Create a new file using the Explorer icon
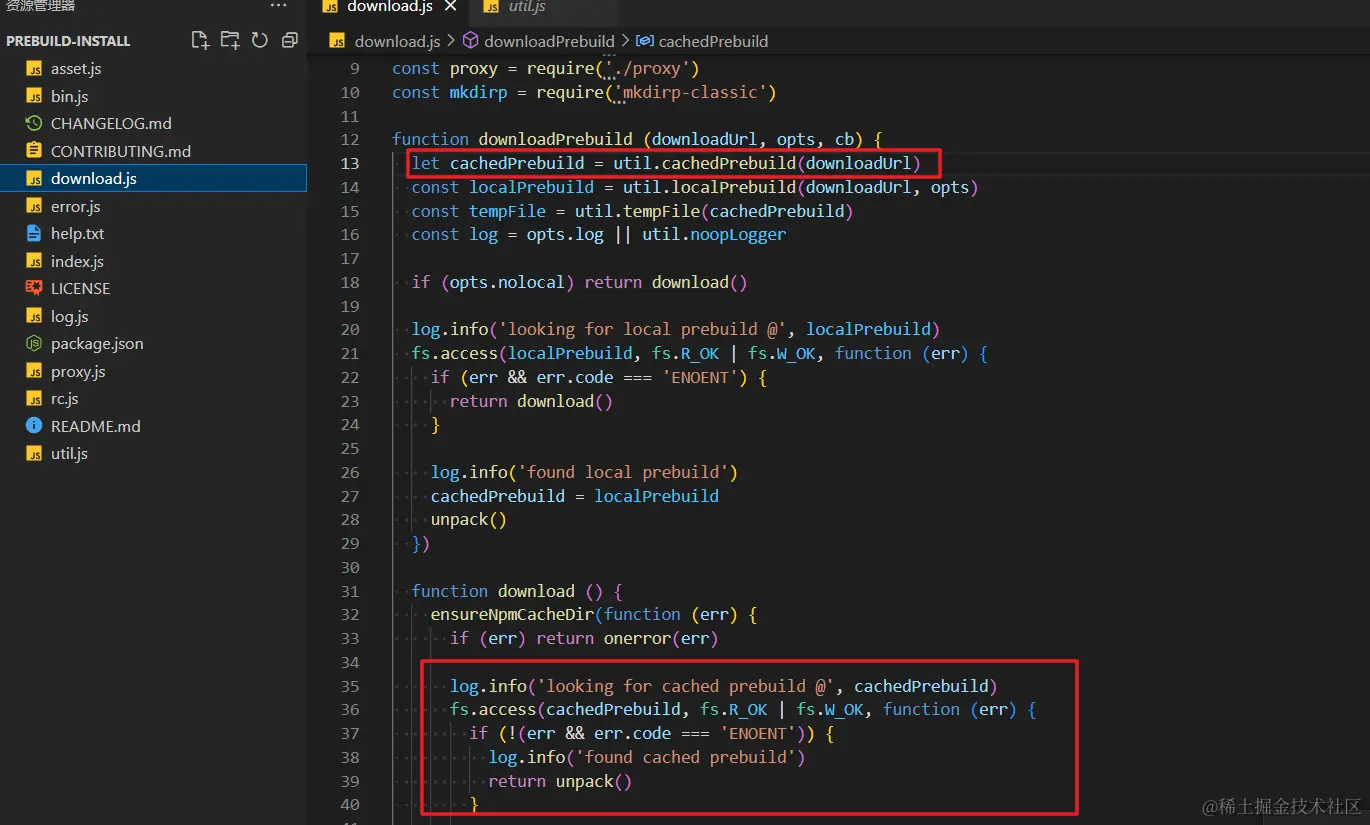 (x=199, y=40)
